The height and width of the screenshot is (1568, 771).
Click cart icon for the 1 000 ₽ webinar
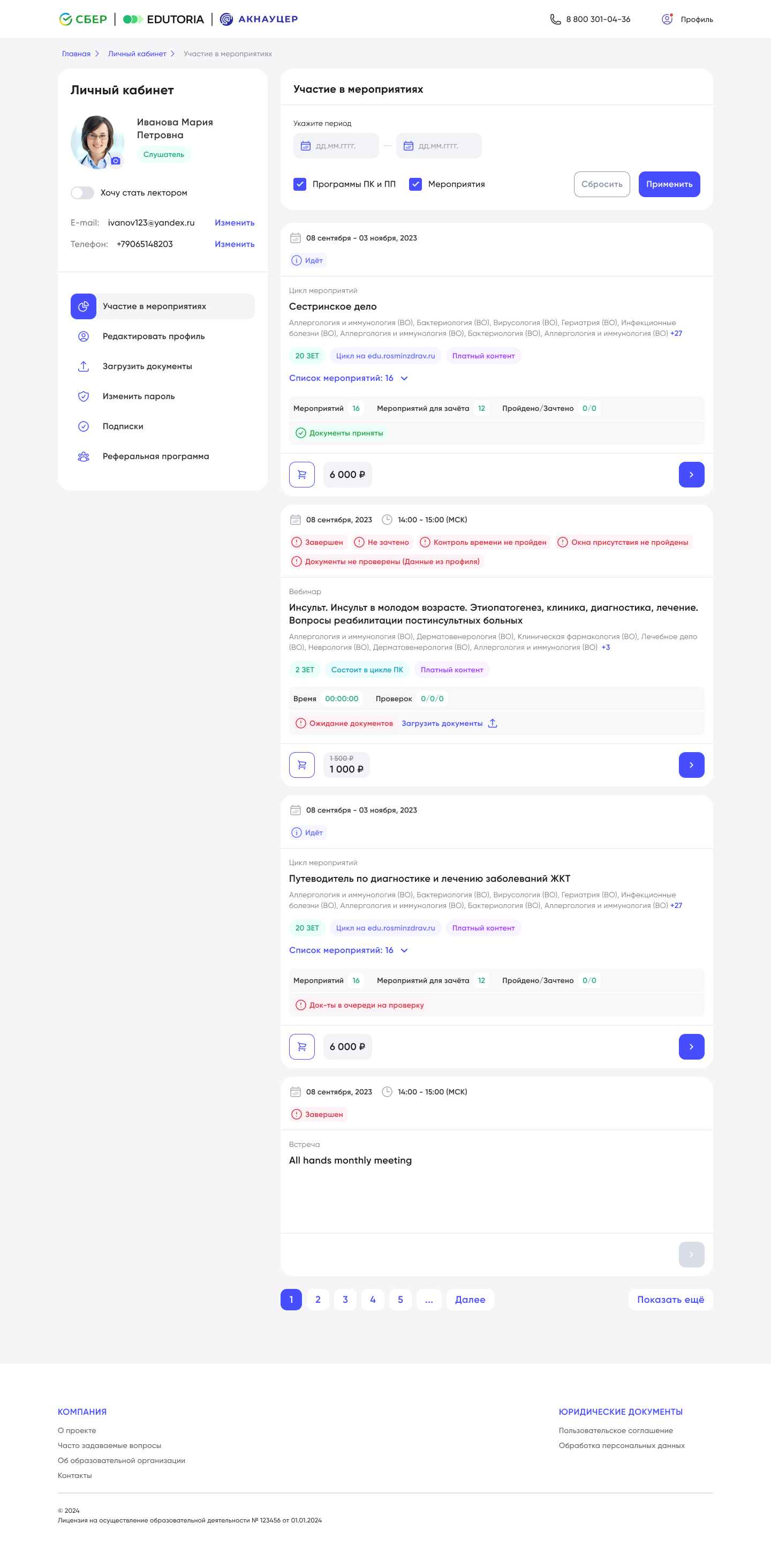[x=302, y=765]
